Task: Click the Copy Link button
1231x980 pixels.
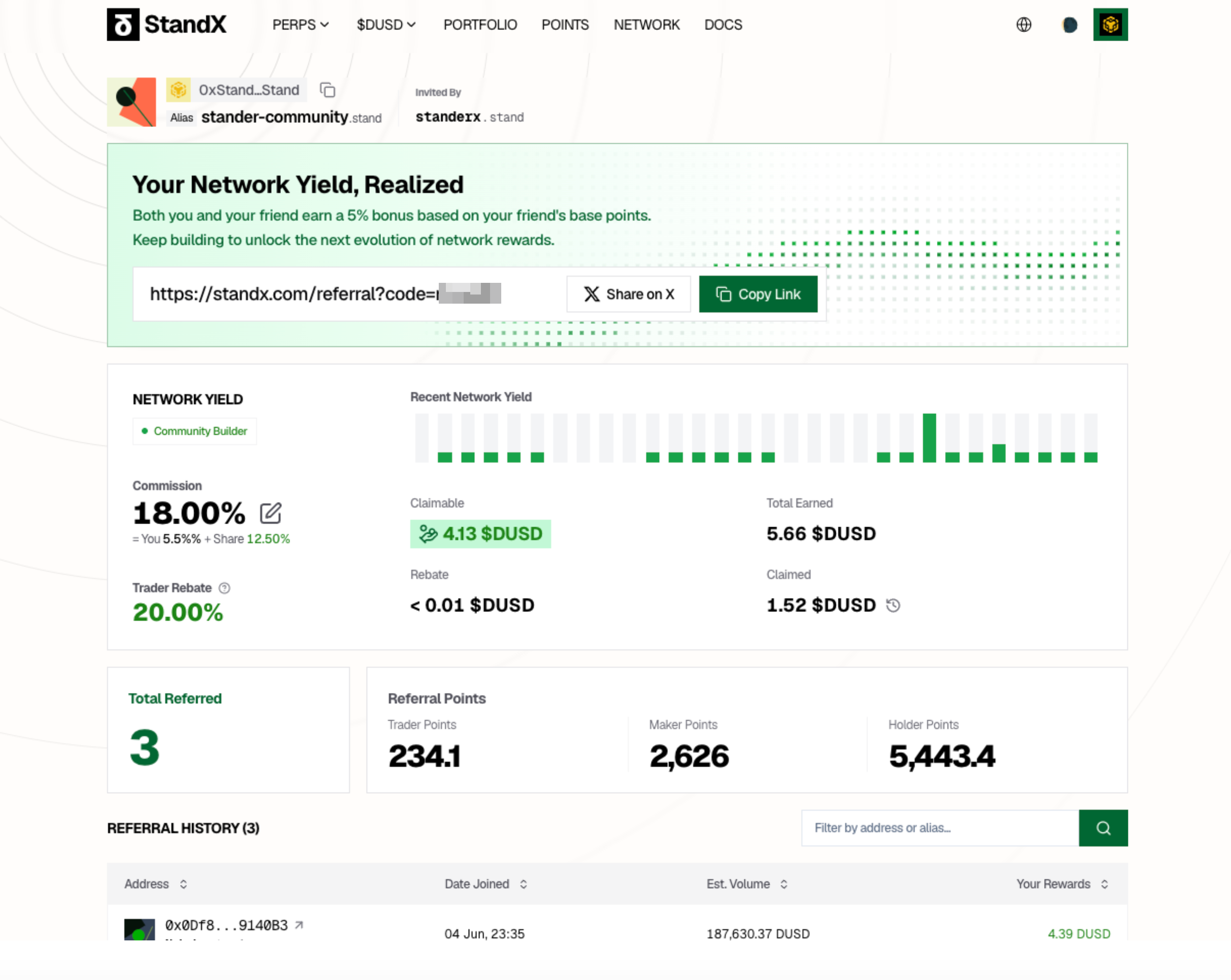Action: tap(758, 294)
